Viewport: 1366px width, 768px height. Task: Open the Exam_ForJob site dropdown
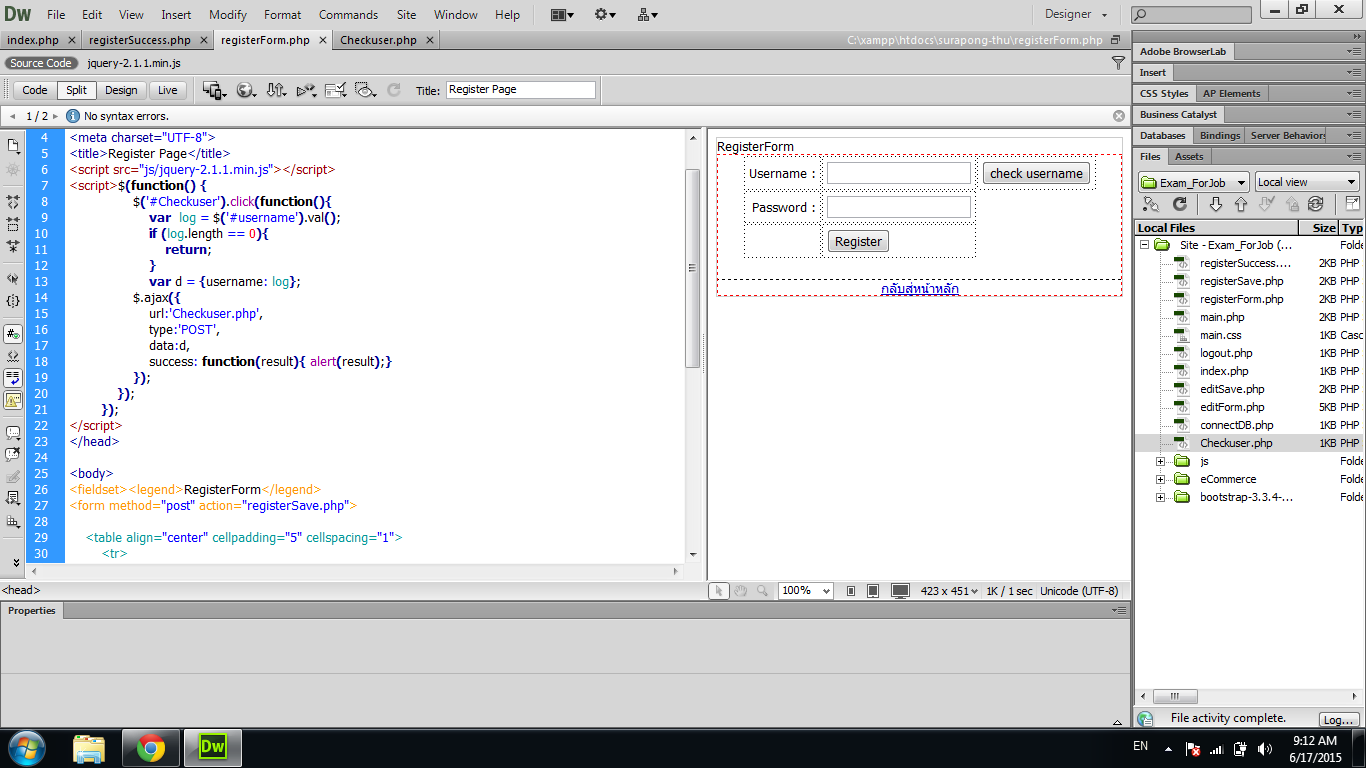(x=1194, y=182)
